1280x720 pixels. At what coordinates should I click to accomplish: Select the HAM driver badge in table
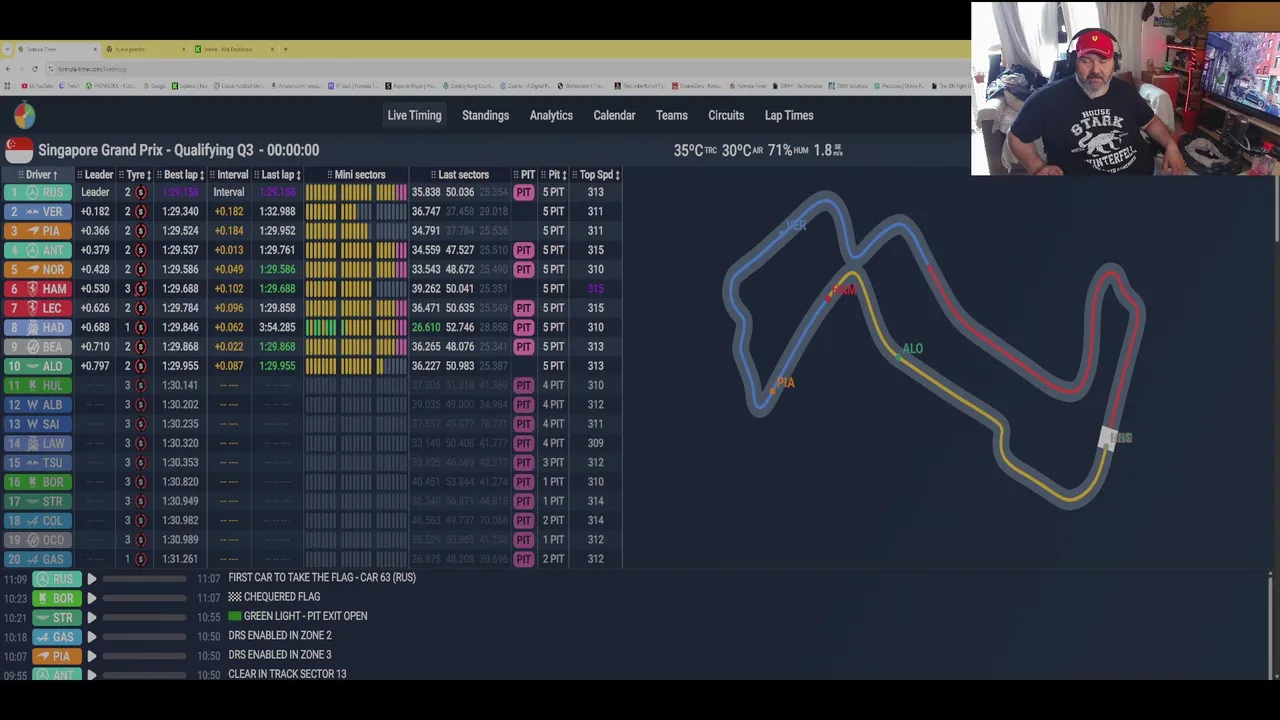pos(37,289)
